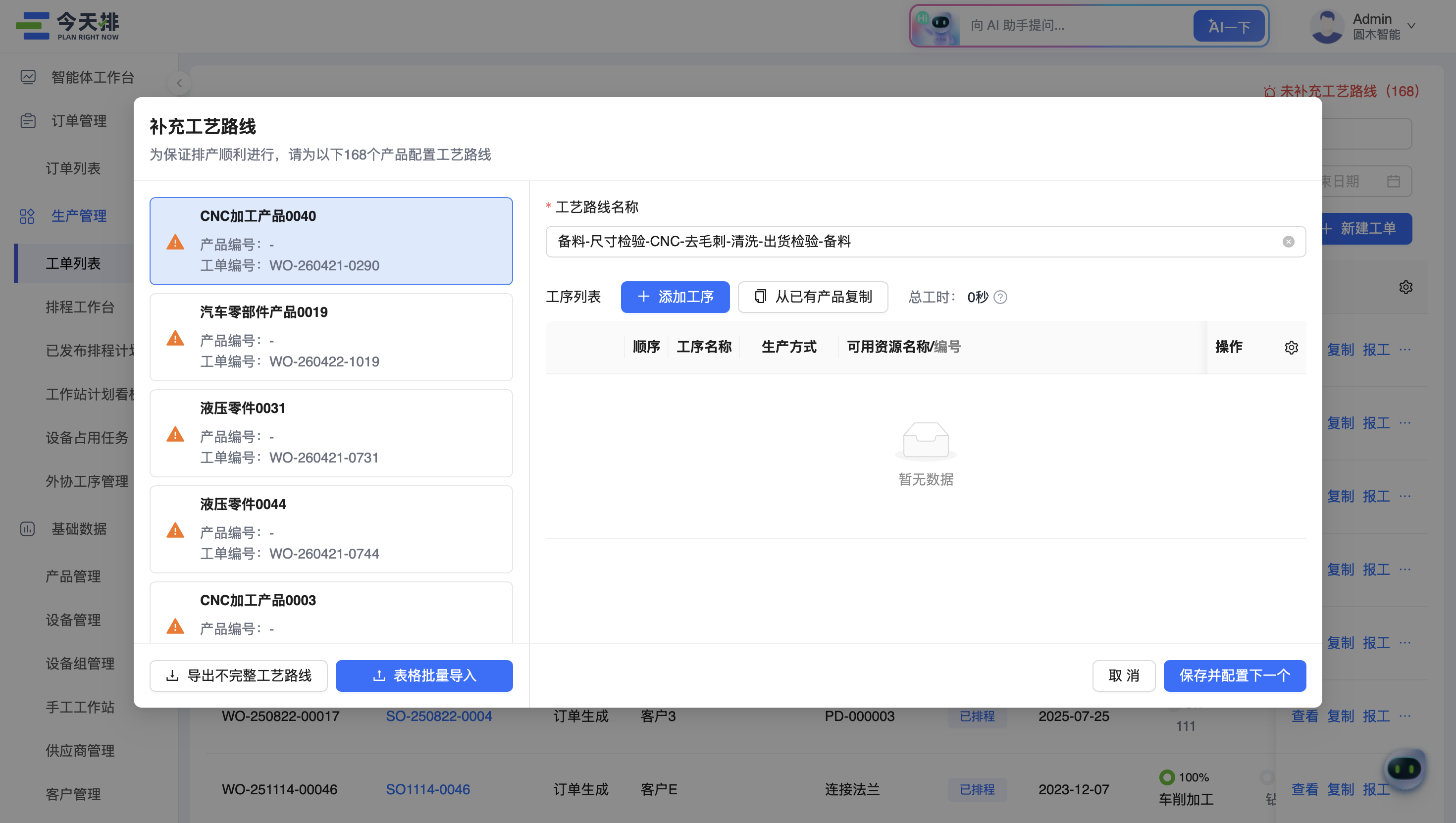Open sales order link SO-250822-0004

pos(439,716)
